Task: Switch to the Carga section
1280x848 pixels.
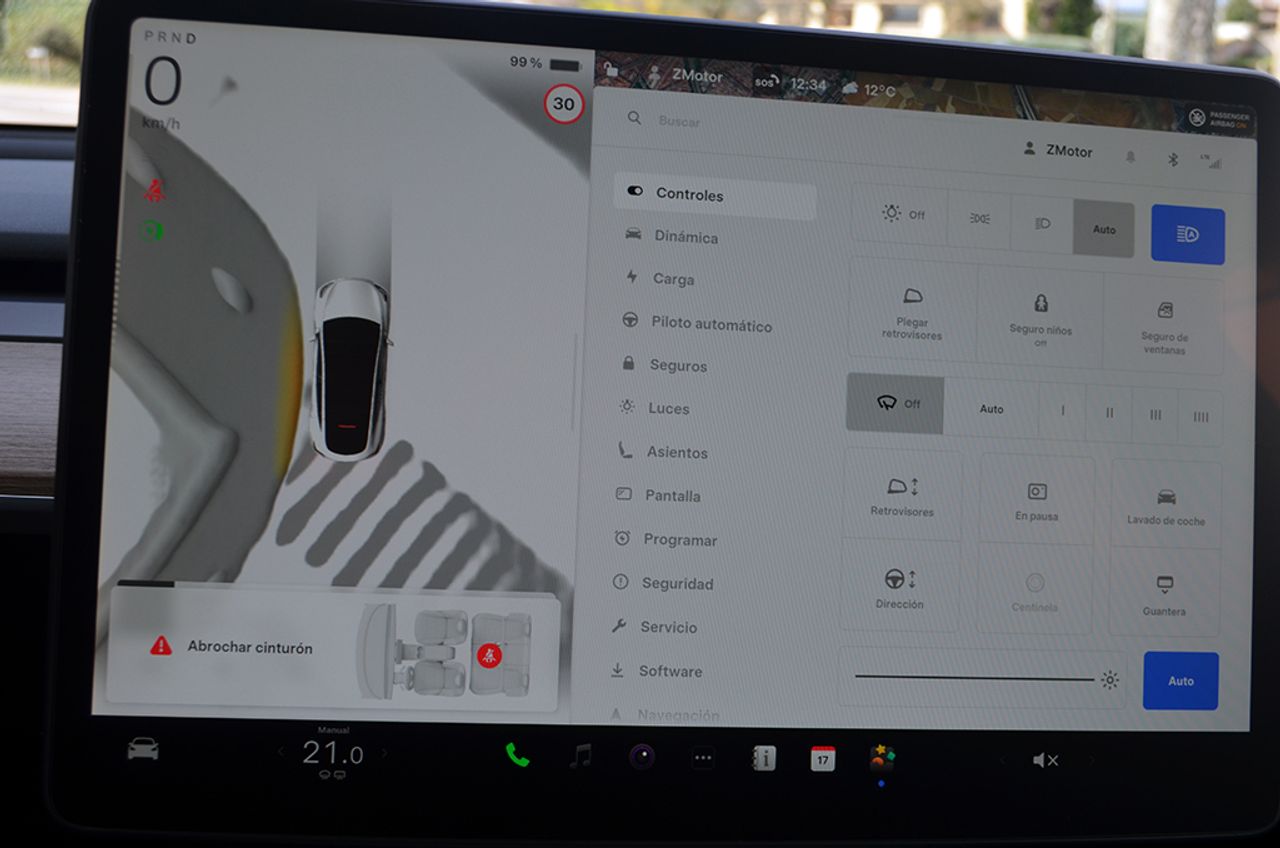Action: point(675,279)
